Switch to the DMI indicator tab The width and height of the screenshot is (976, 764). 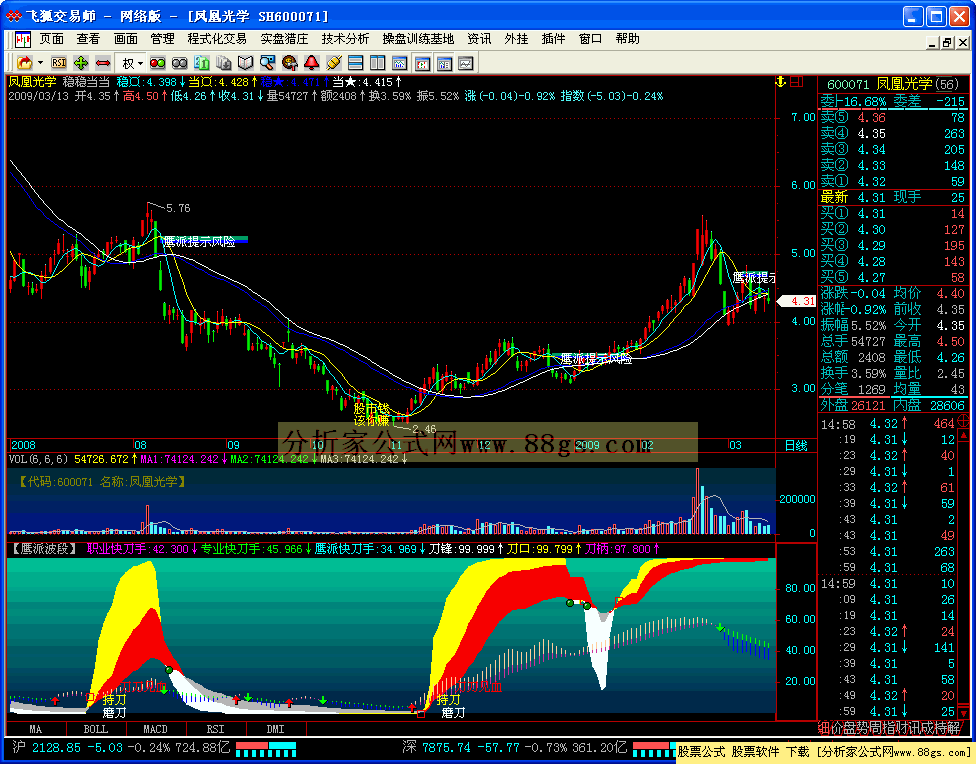tap(276, 729)
